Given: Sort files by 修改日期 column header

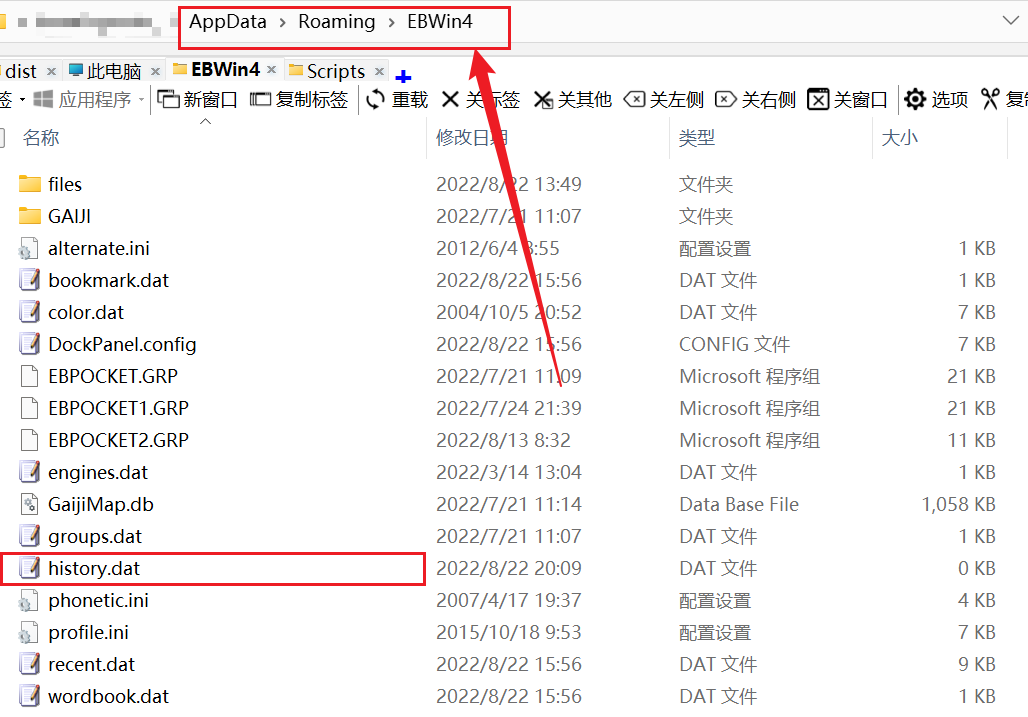Looking at the screenshot, I should 471,138.
